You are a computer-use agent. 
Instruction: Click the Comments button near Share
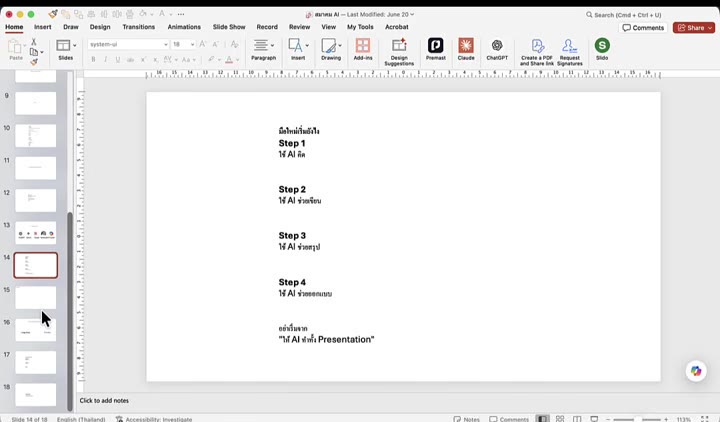click(x=643, y=28)
